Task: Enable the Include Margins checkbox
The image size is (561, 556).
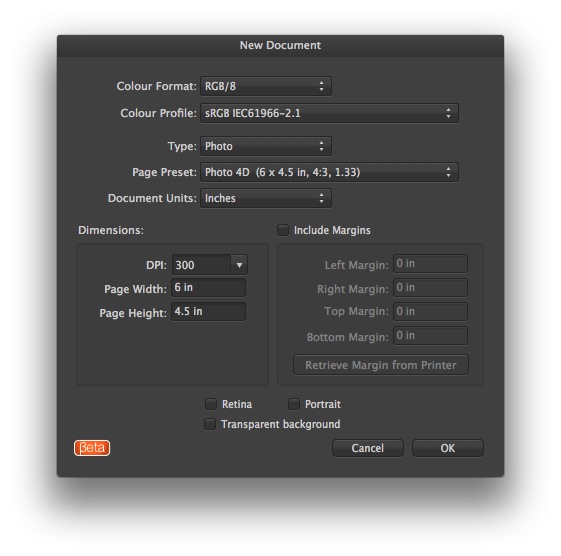Action: (283, 230)
